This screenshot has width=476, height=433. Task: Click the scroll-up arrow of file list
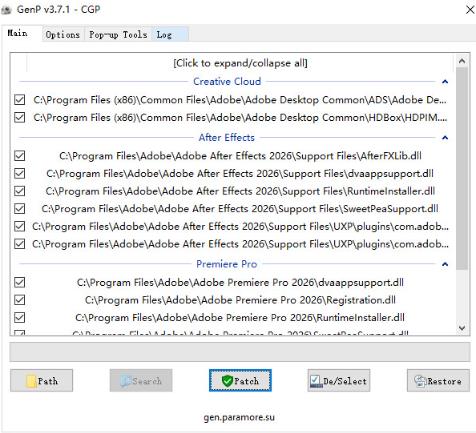462,61
